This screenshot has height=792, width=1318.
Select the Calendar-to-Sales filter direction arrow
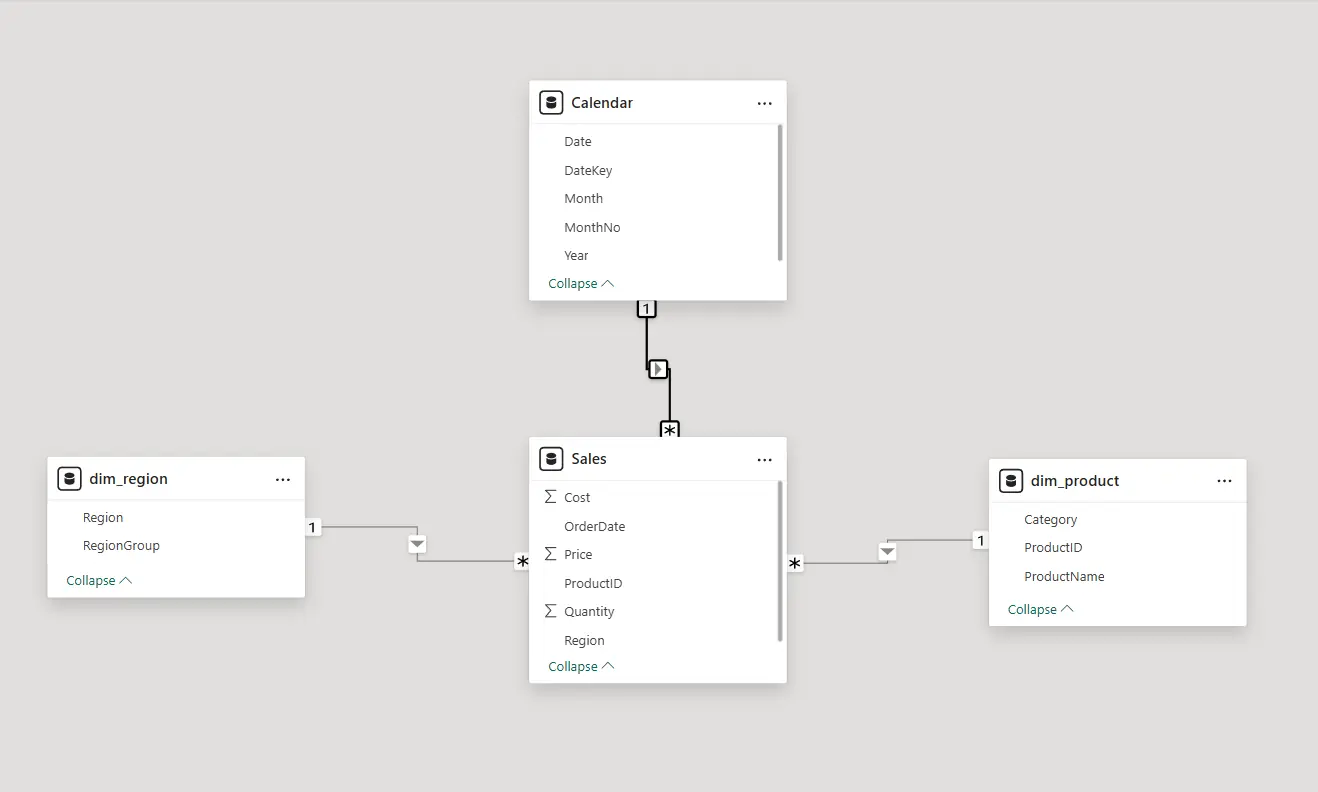pos(658,369)
